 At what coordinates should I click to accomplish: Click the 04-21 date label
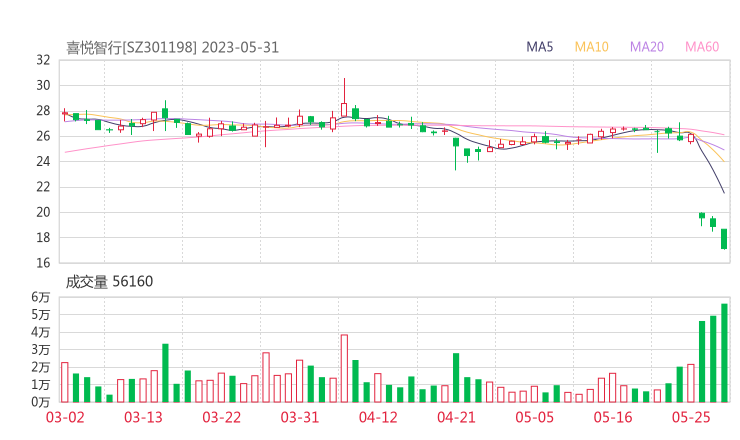[x=456, y=417]
